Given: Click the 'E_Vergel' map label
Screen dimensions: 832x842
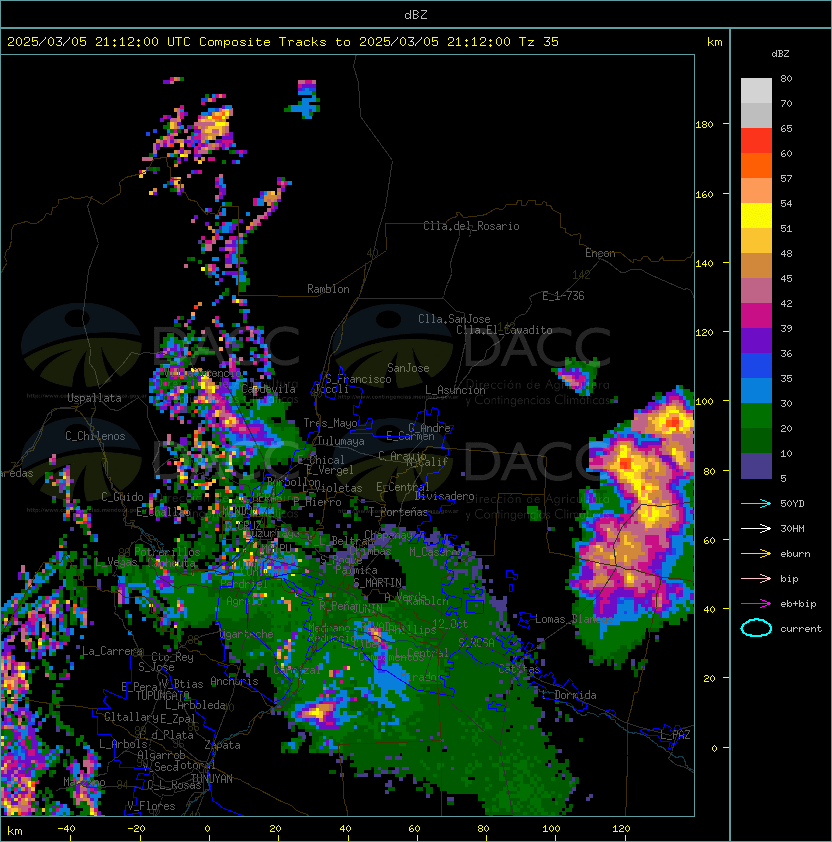Looking at the screenshot, I should [x=330, y=470].
